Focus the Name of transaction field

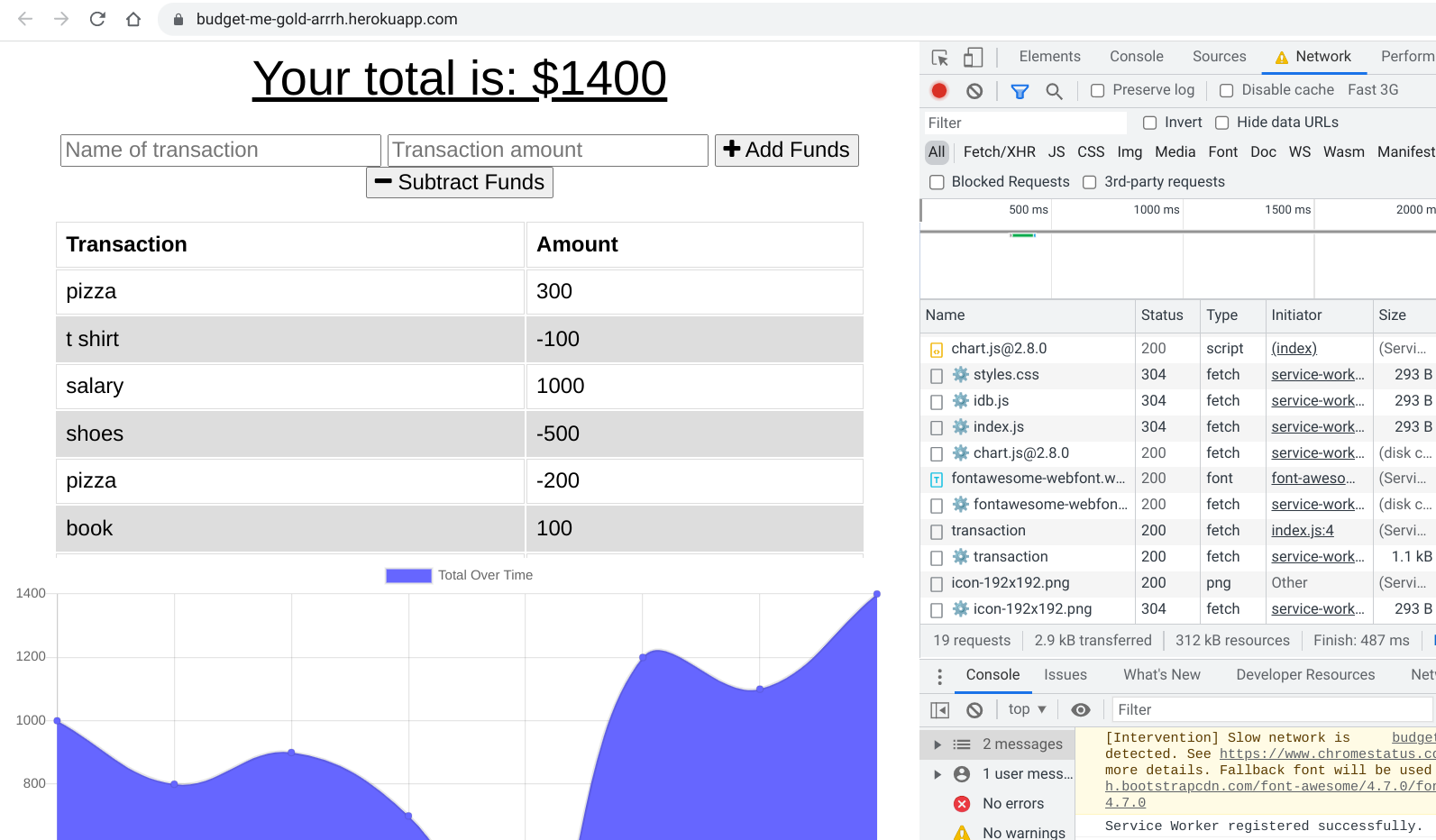click(x=221, y=151)
